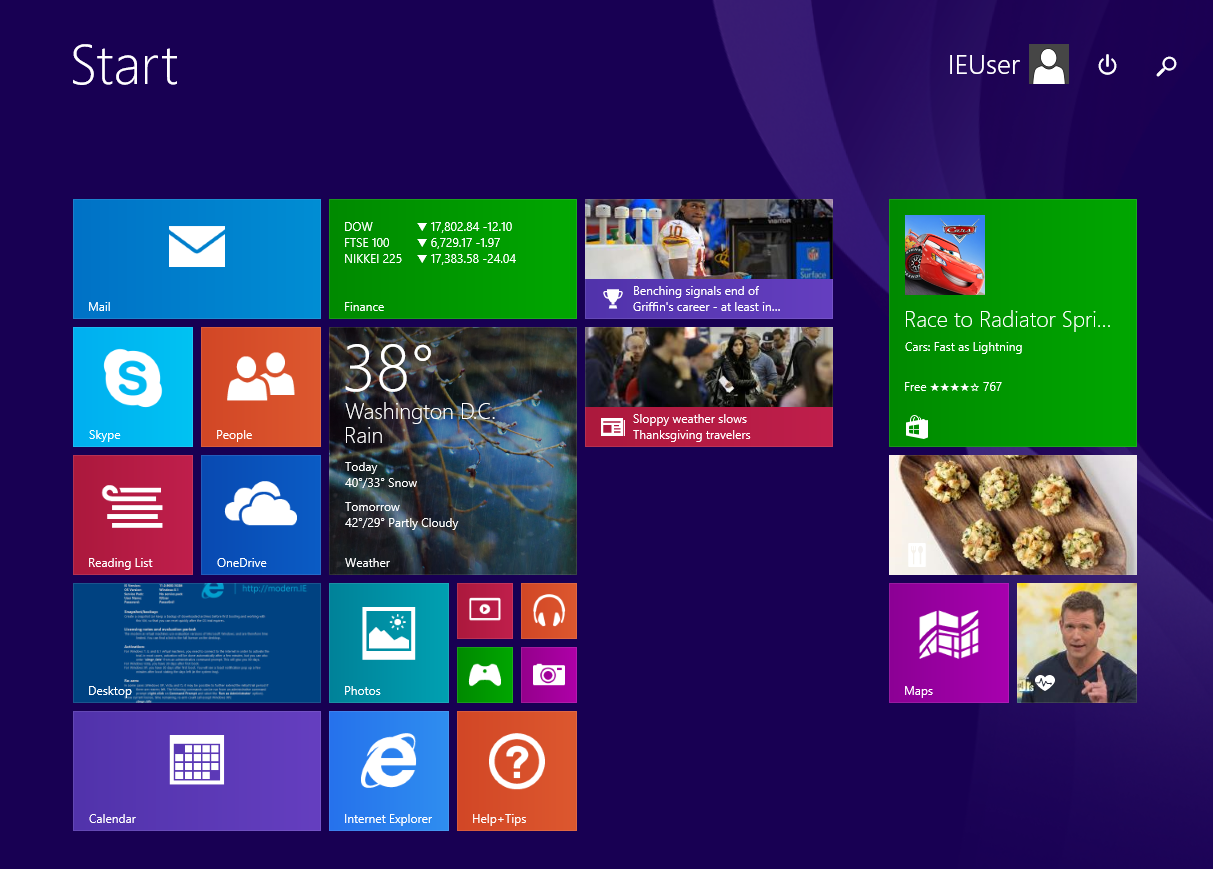
Task: Launch the Mail app
Action: [x=196, y=258]
